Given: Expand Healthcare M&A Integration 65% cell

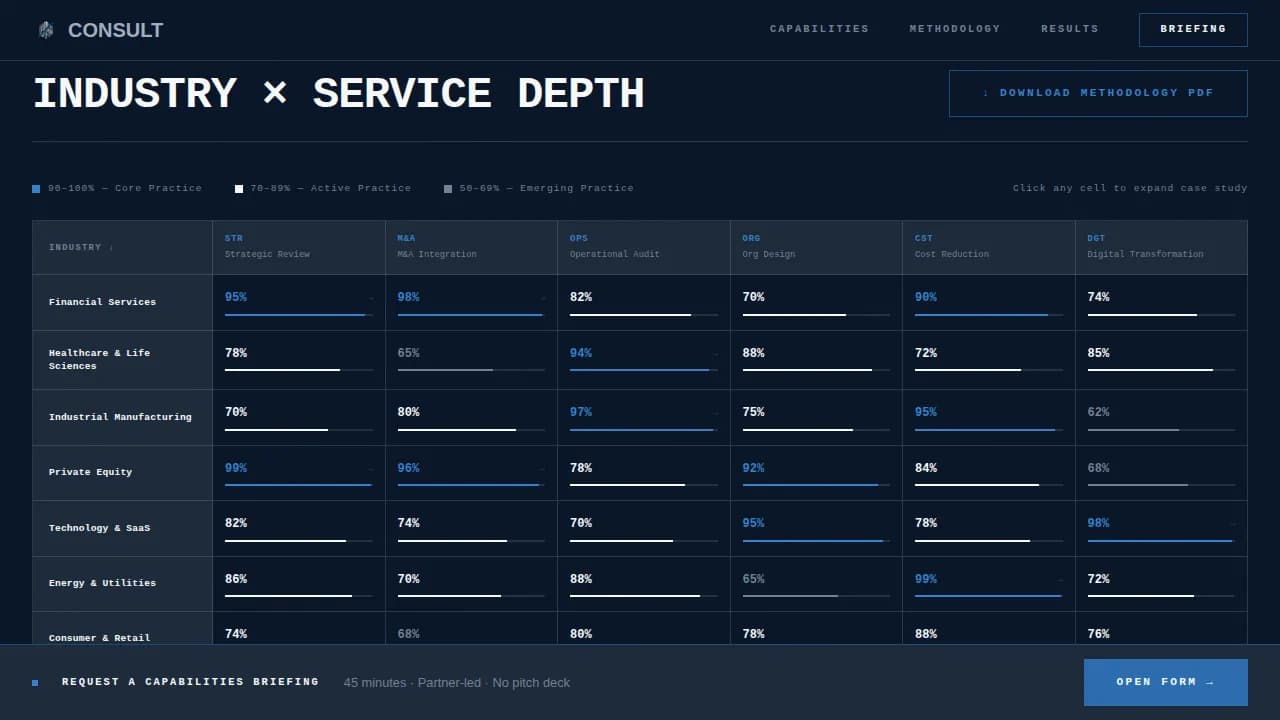Looking at the screenshot, I should (x=471, y=360).
